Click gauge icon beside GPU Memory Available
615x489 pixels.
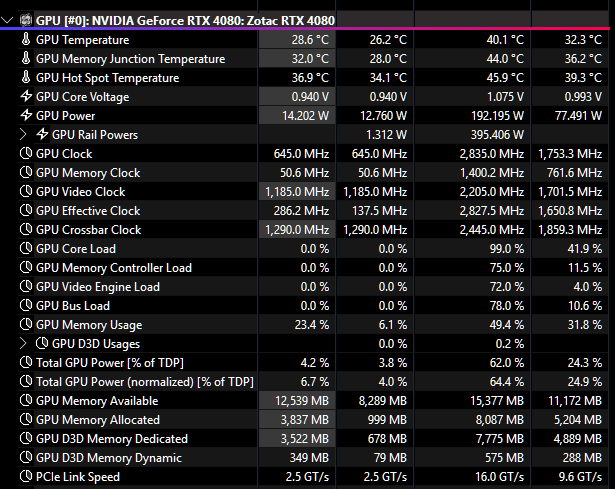point(26,400)
